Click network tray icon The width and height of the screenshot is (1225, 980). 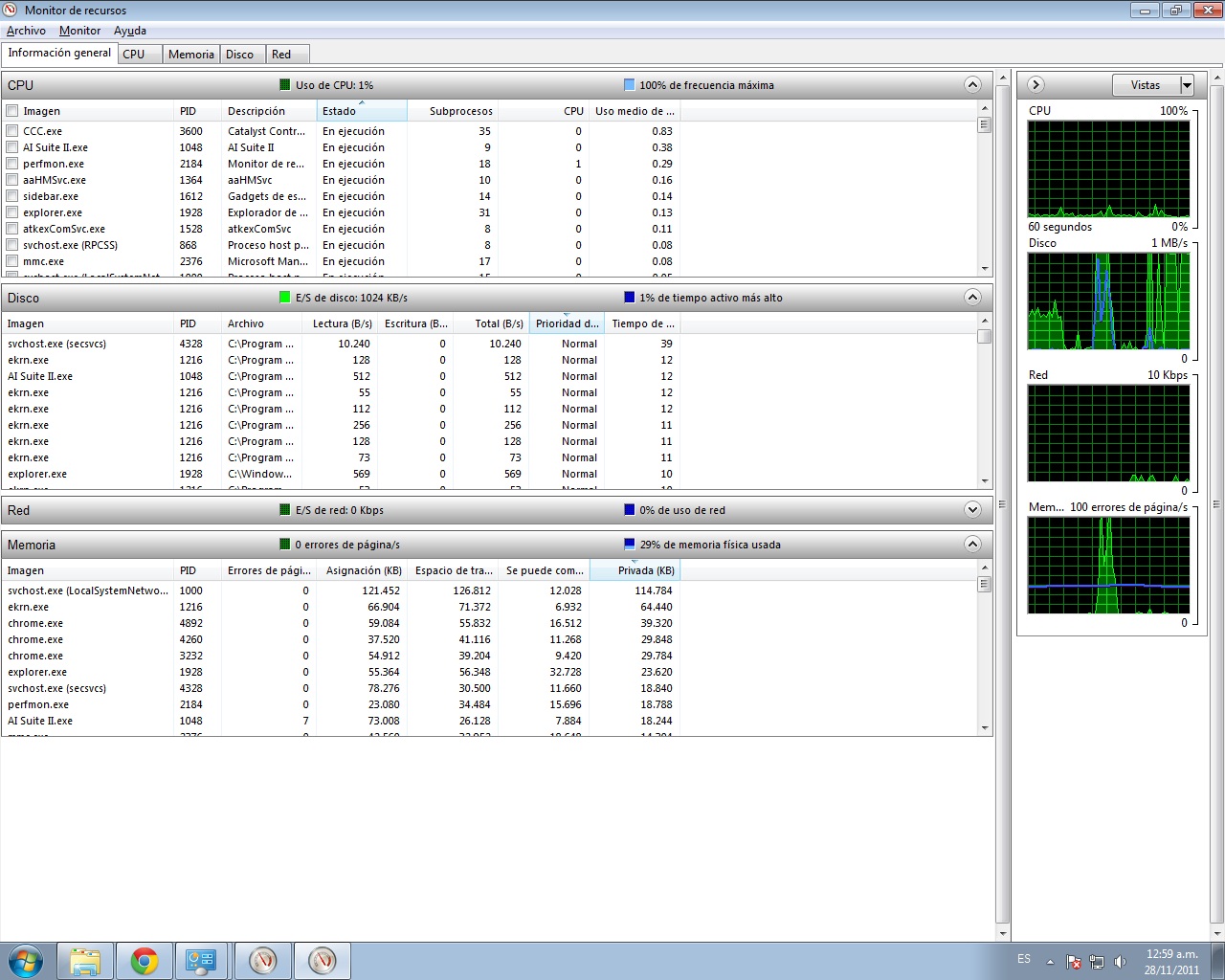[1096, 962]
